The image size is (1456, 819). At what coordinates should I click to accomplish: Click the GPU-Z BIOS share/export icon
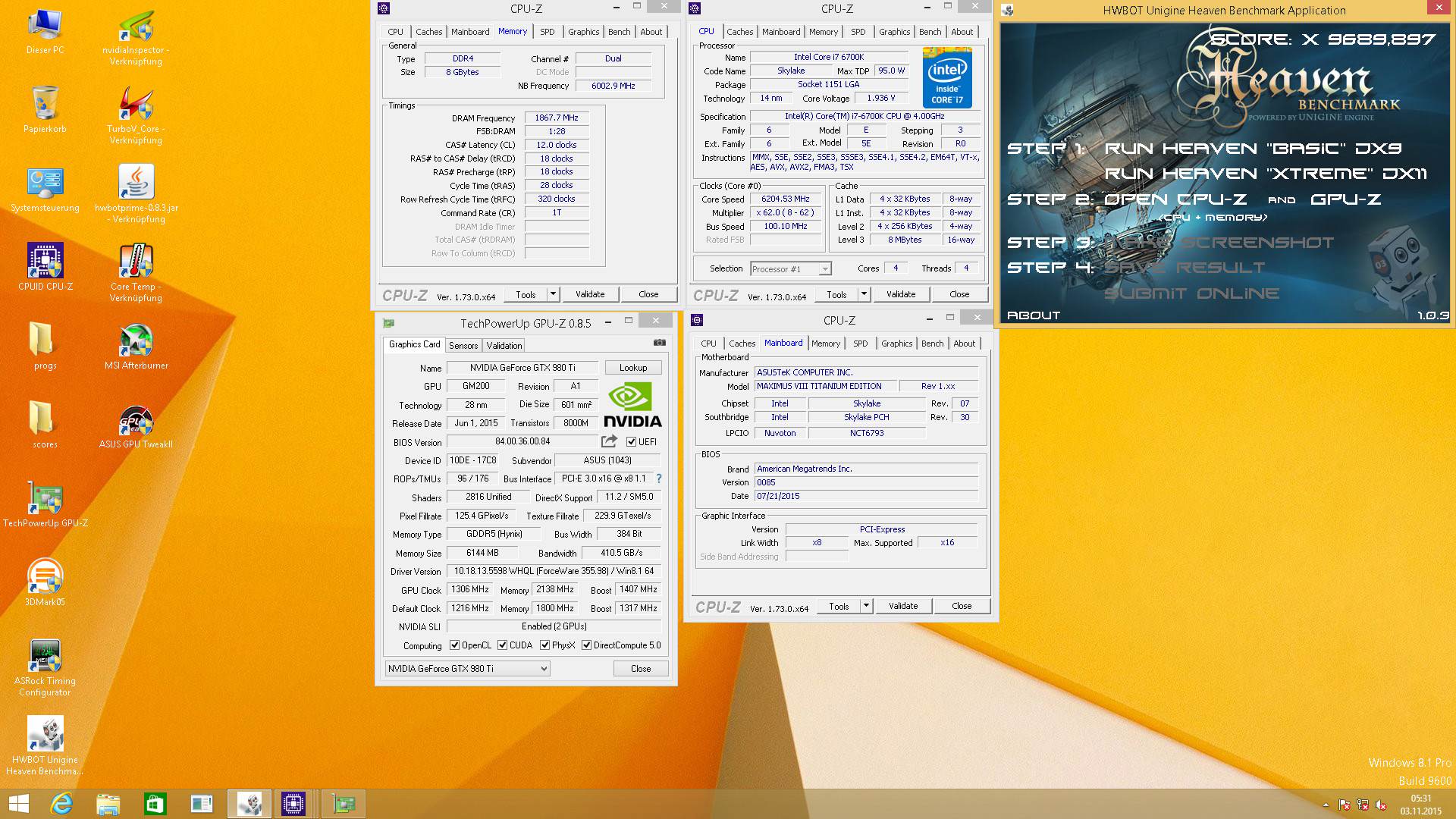[x=609, y=441]
